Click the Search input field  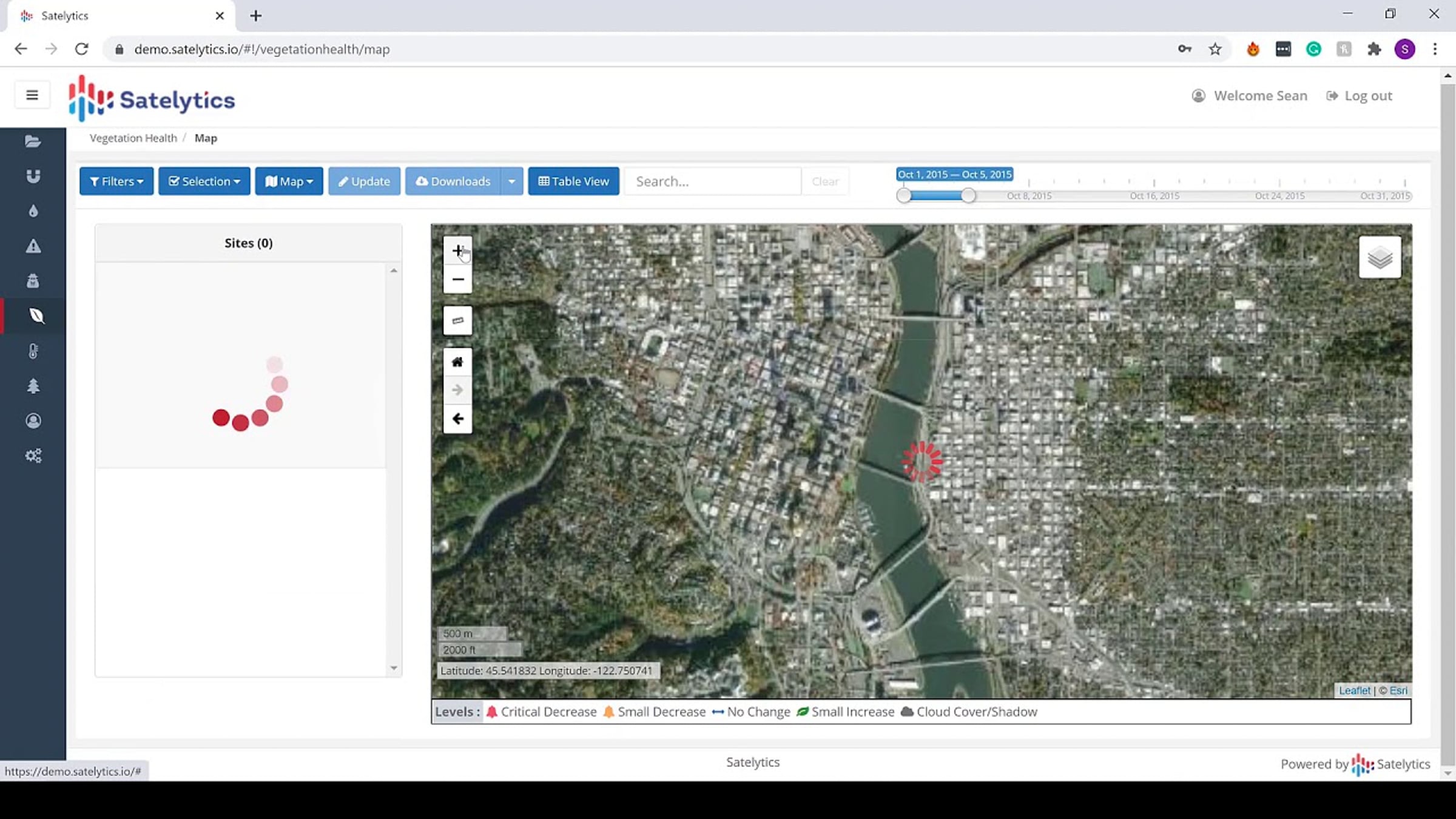(713, 181)
